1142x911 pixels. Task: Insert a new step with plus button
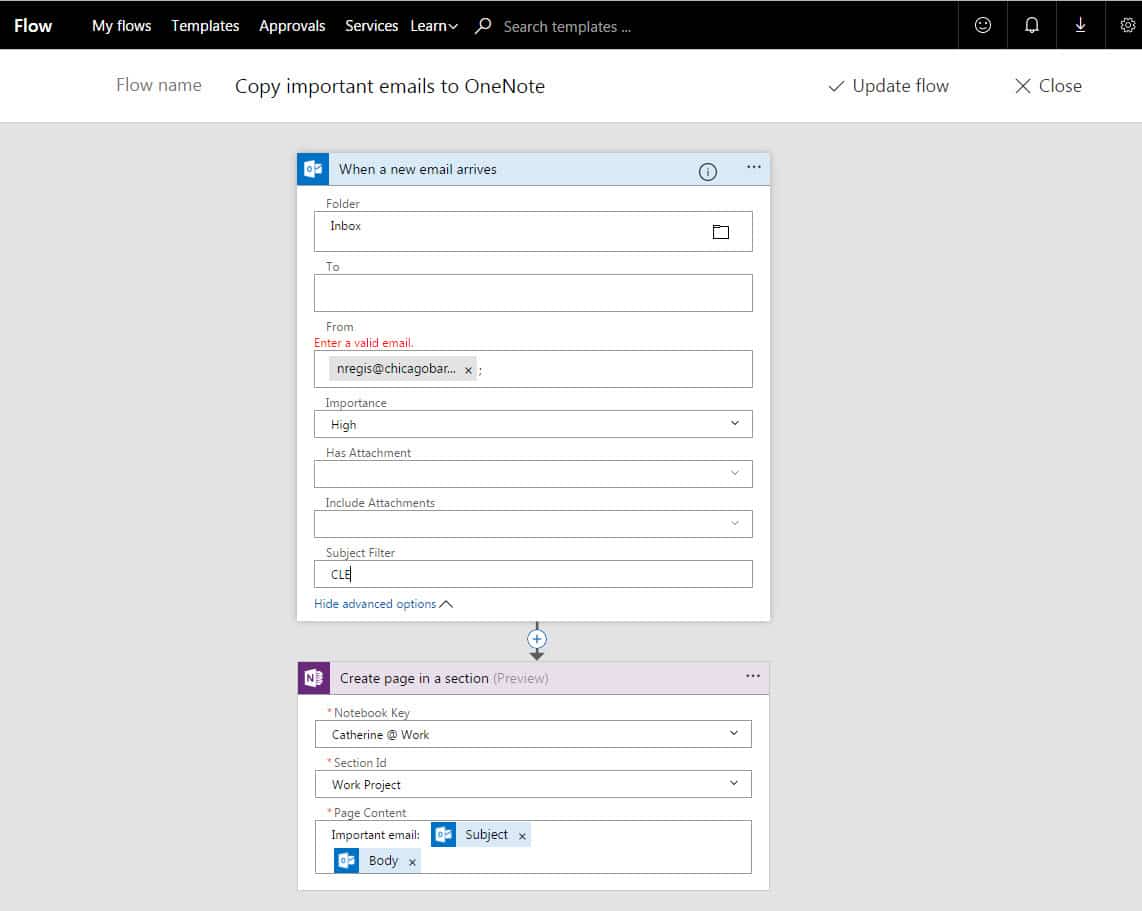pos(537,639)
